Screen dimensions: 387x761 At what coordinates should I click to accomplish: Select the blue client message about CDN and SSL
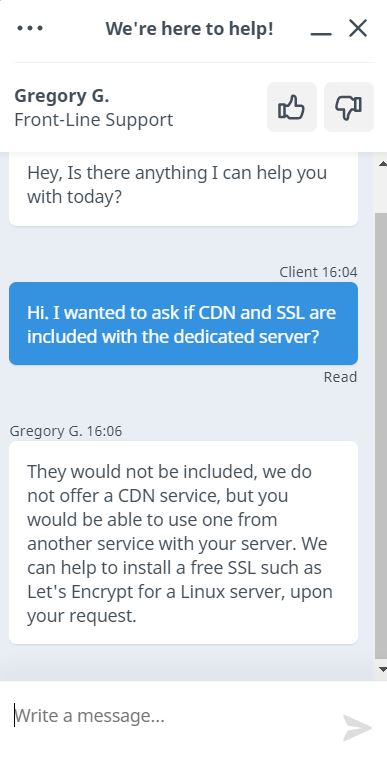pyautogui.click(x=184, y=324)
